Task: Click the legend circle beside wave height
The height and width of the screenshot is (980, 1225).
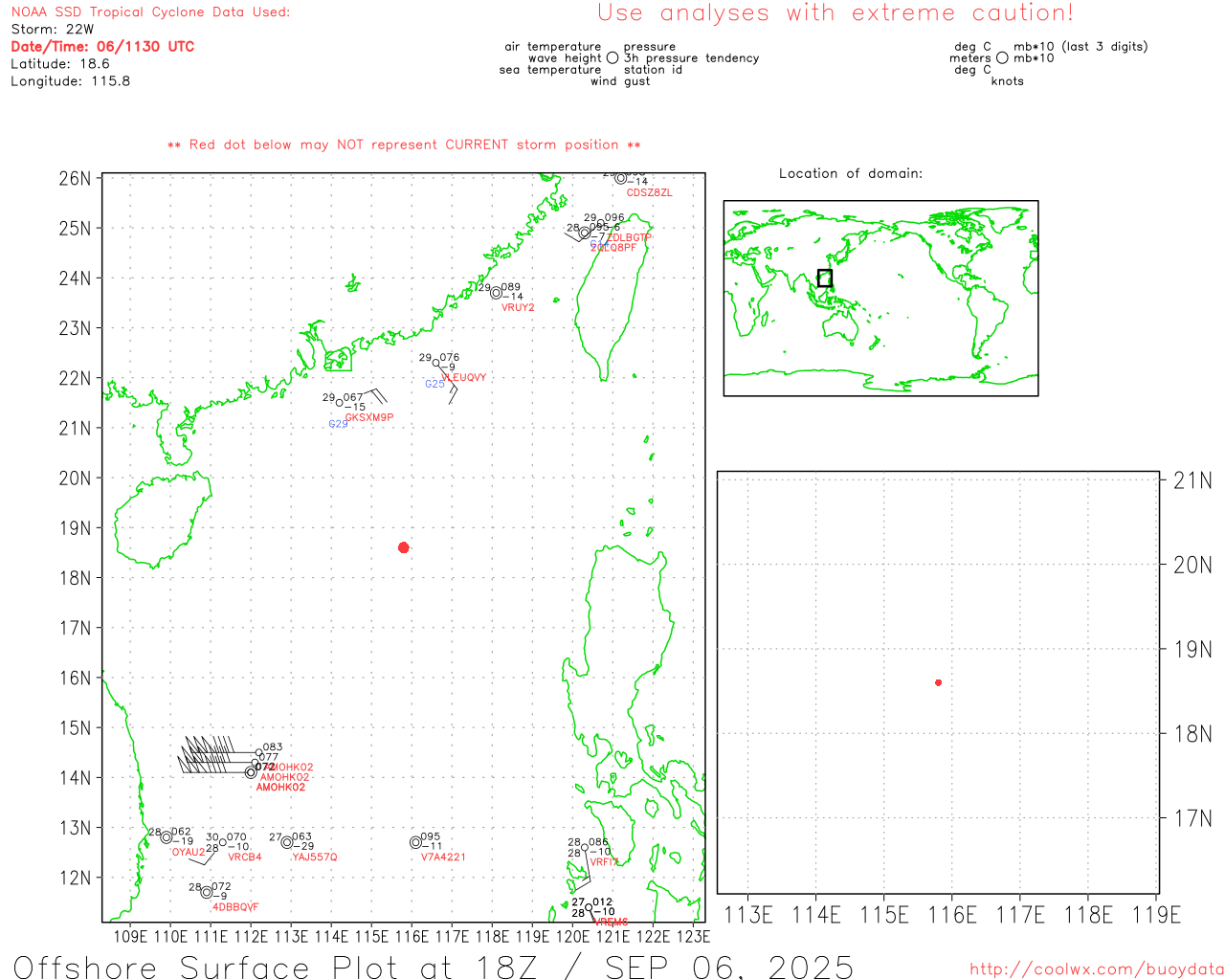Action: 612,58
